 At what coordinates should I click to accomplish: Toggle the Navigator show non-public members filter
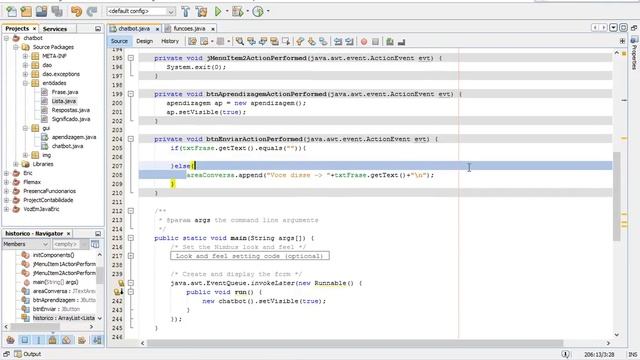click(x=53, y=340)
